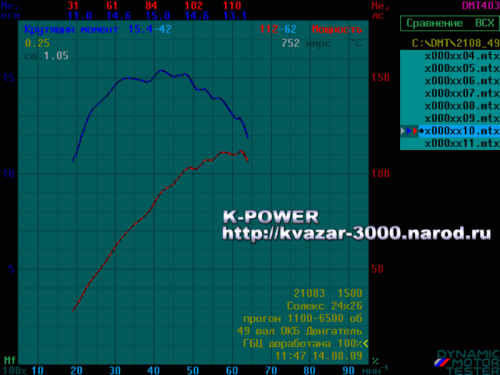Click the blue Крутящий момент label
The height and width of the screenshot is (375, 500).
71,30
